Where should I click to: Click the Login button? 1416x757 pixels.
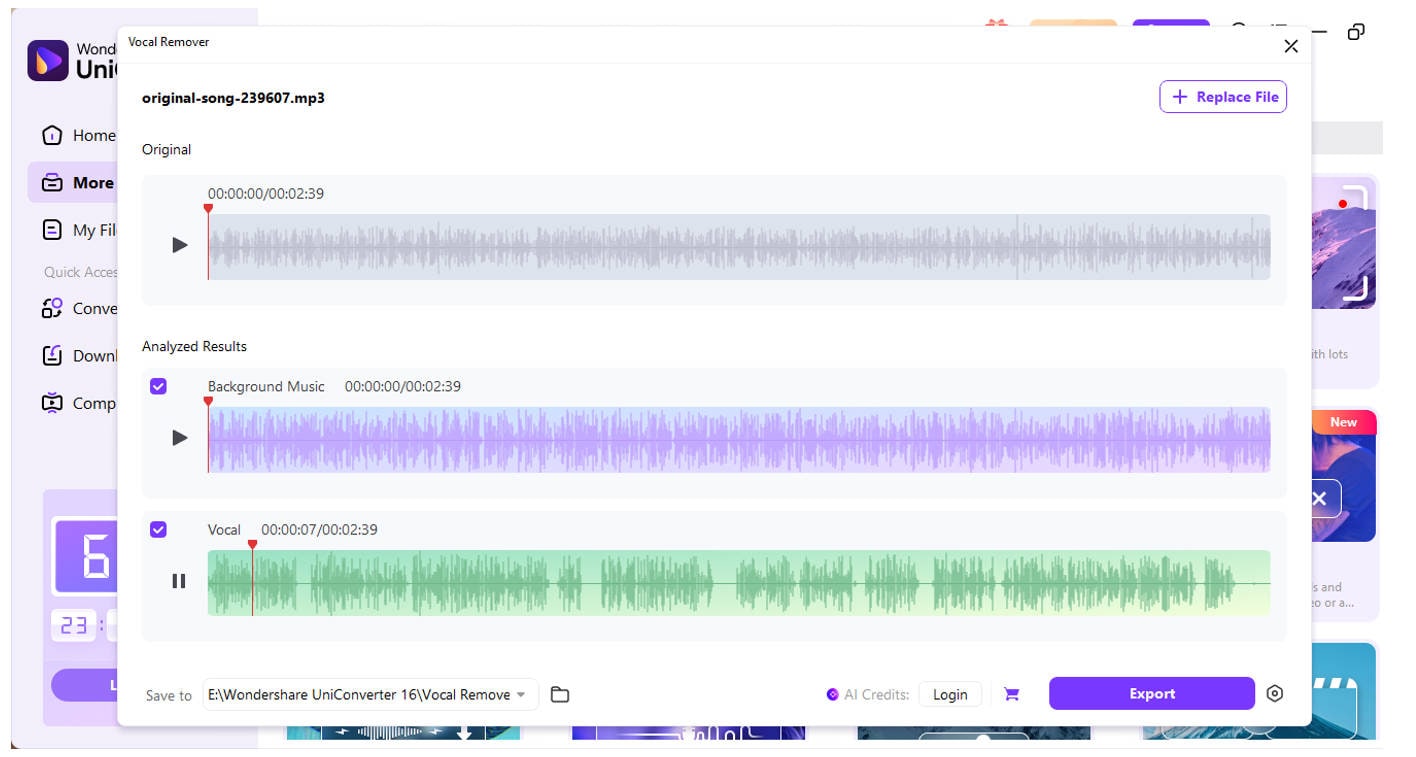pos(950,694)
